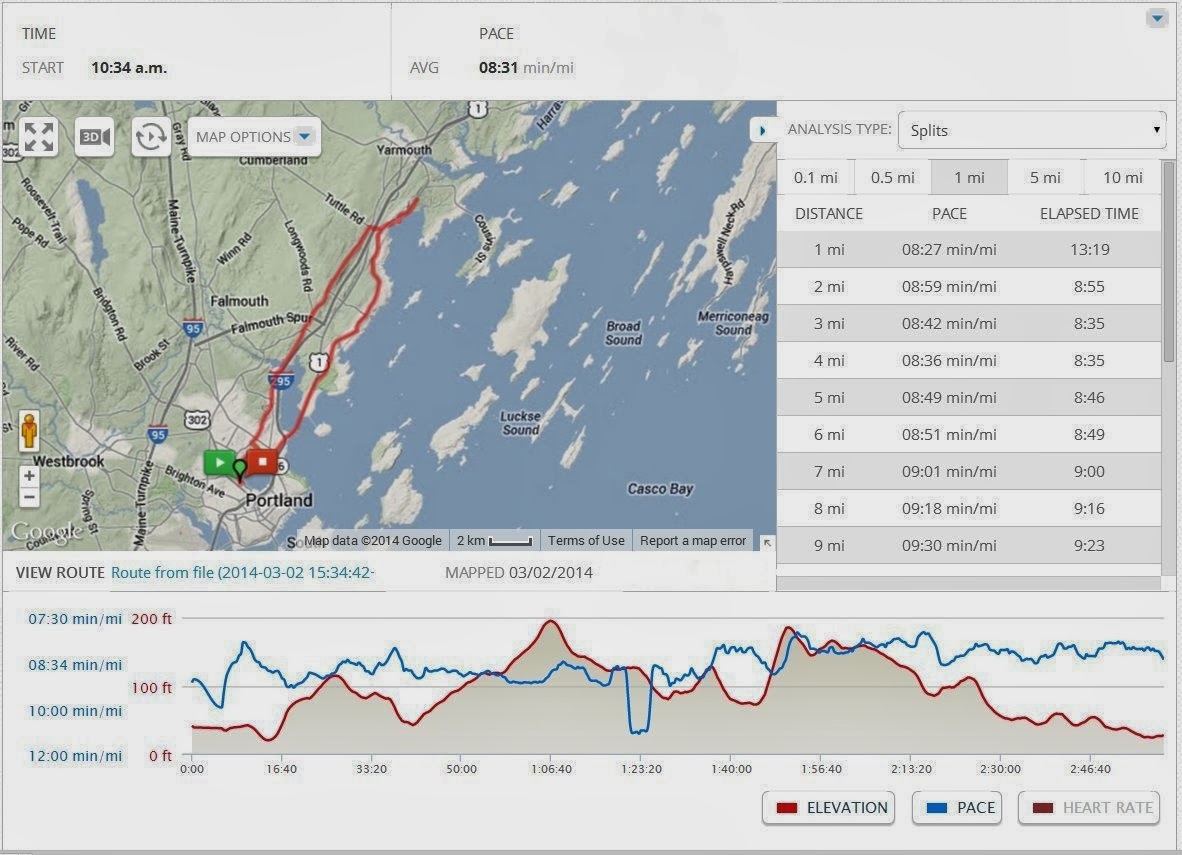Select the 5 mi split tab
Screen dimensions: 1182x855
click(1045, 178)
